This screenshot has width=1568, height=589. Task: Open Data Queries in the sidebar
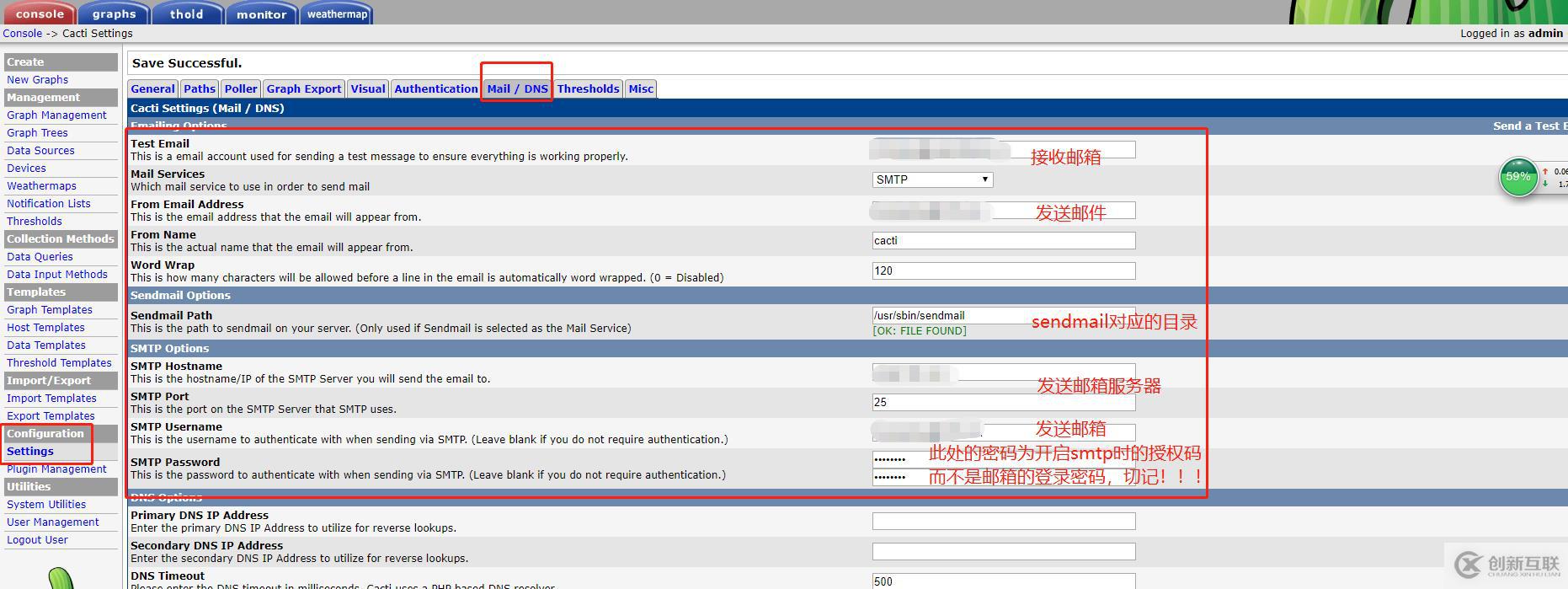coord(40,257)
